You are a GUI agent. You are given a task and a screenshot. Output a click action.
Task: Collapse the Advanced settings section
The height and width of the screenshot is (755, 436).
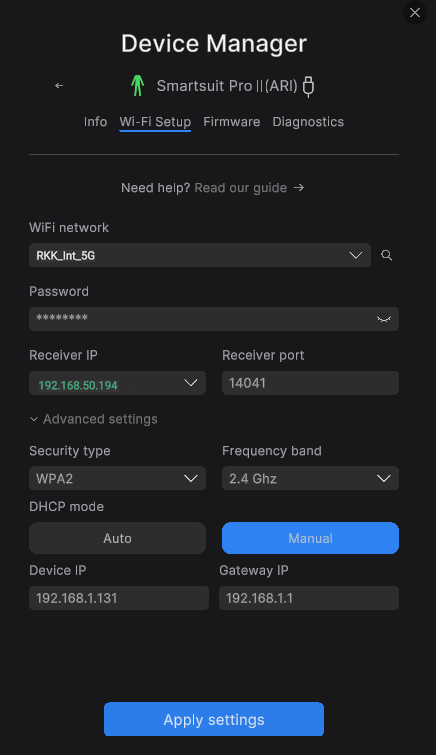coord(93,419)
